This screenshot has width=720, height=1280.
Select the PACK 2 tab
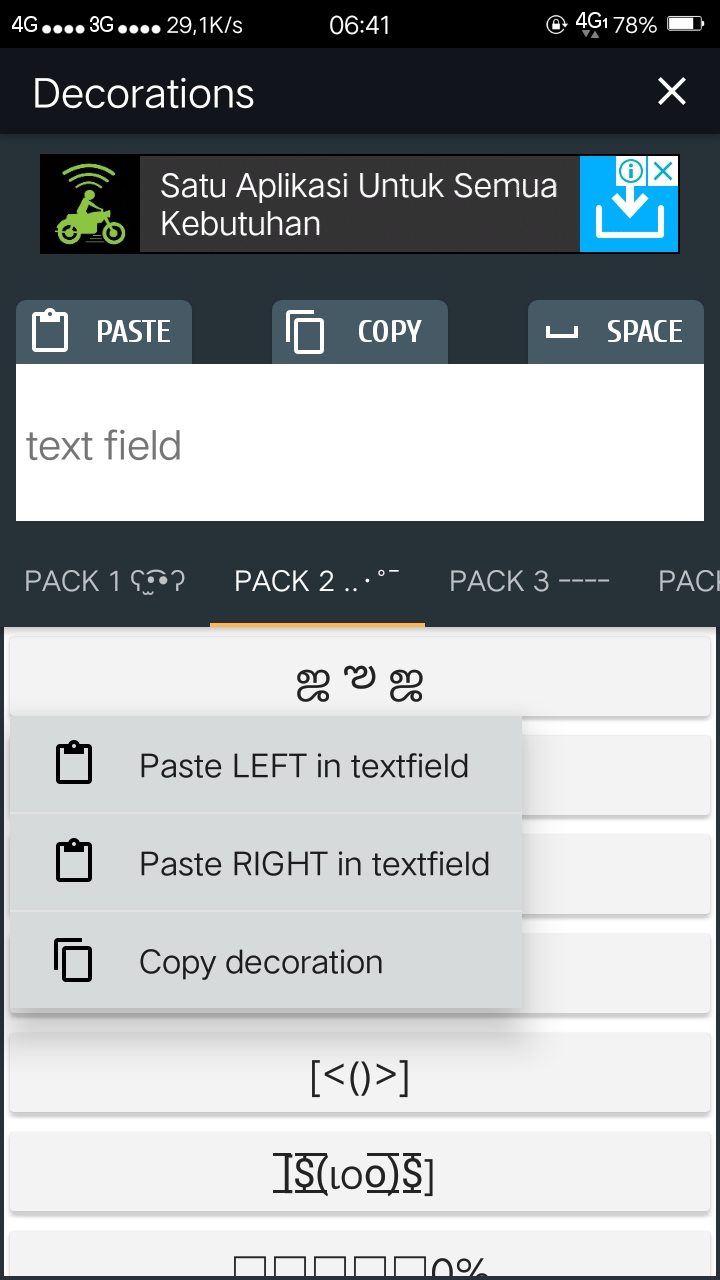[317, 581]
